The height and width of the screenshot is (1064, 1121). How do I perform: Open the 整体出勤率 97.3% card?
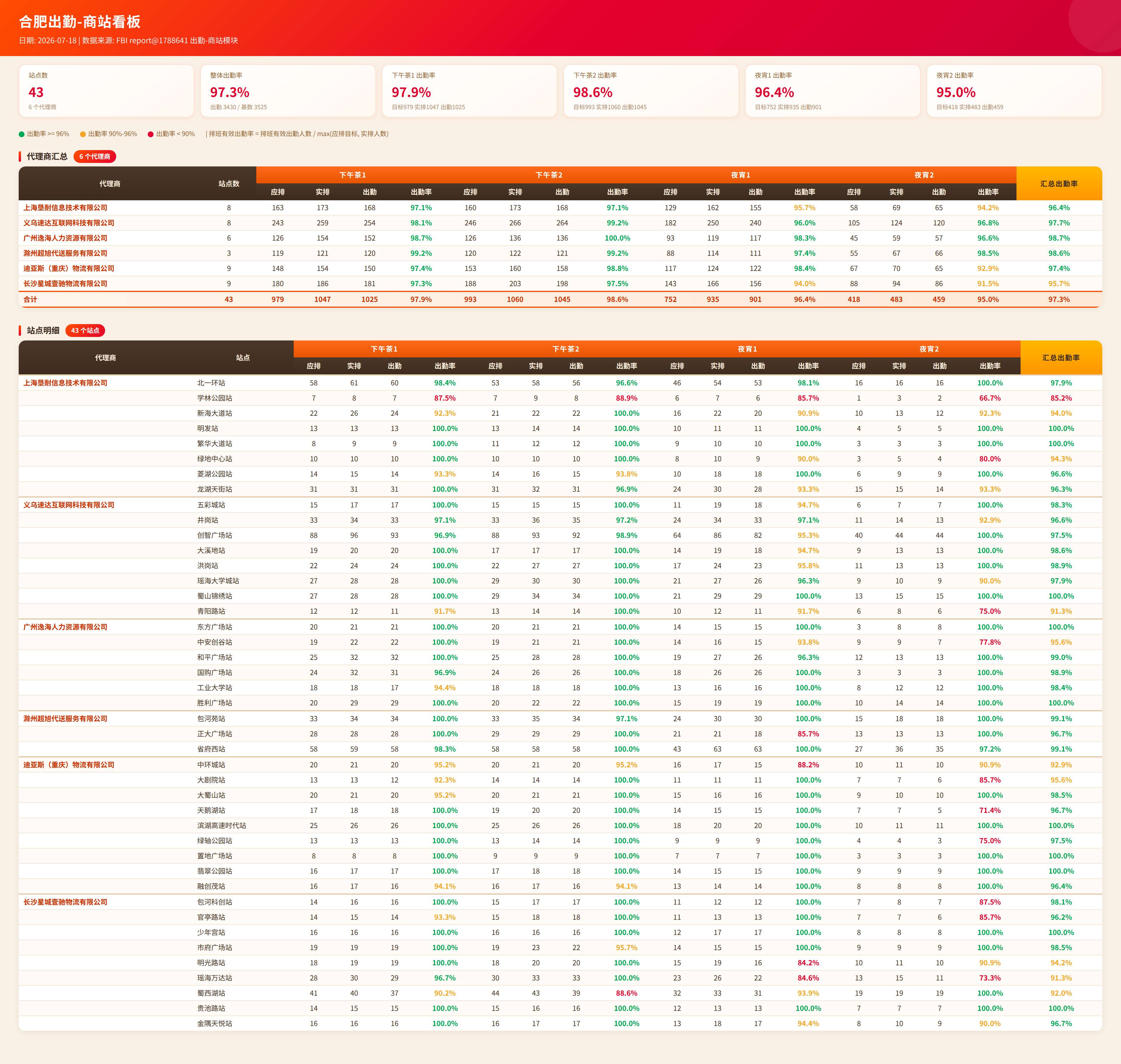tap(288, 91)
